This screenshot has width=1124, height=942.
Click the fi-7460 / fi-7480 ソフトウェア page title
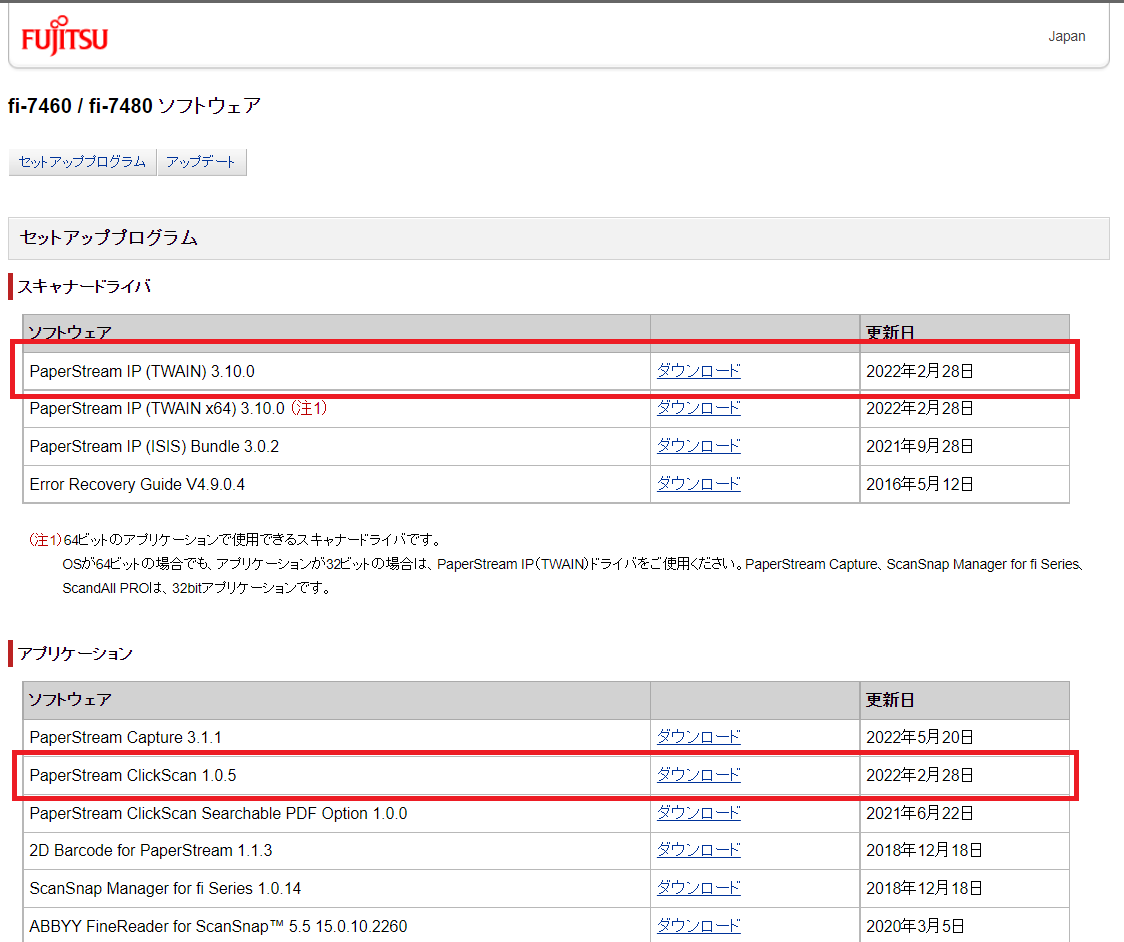coord(134,106)
